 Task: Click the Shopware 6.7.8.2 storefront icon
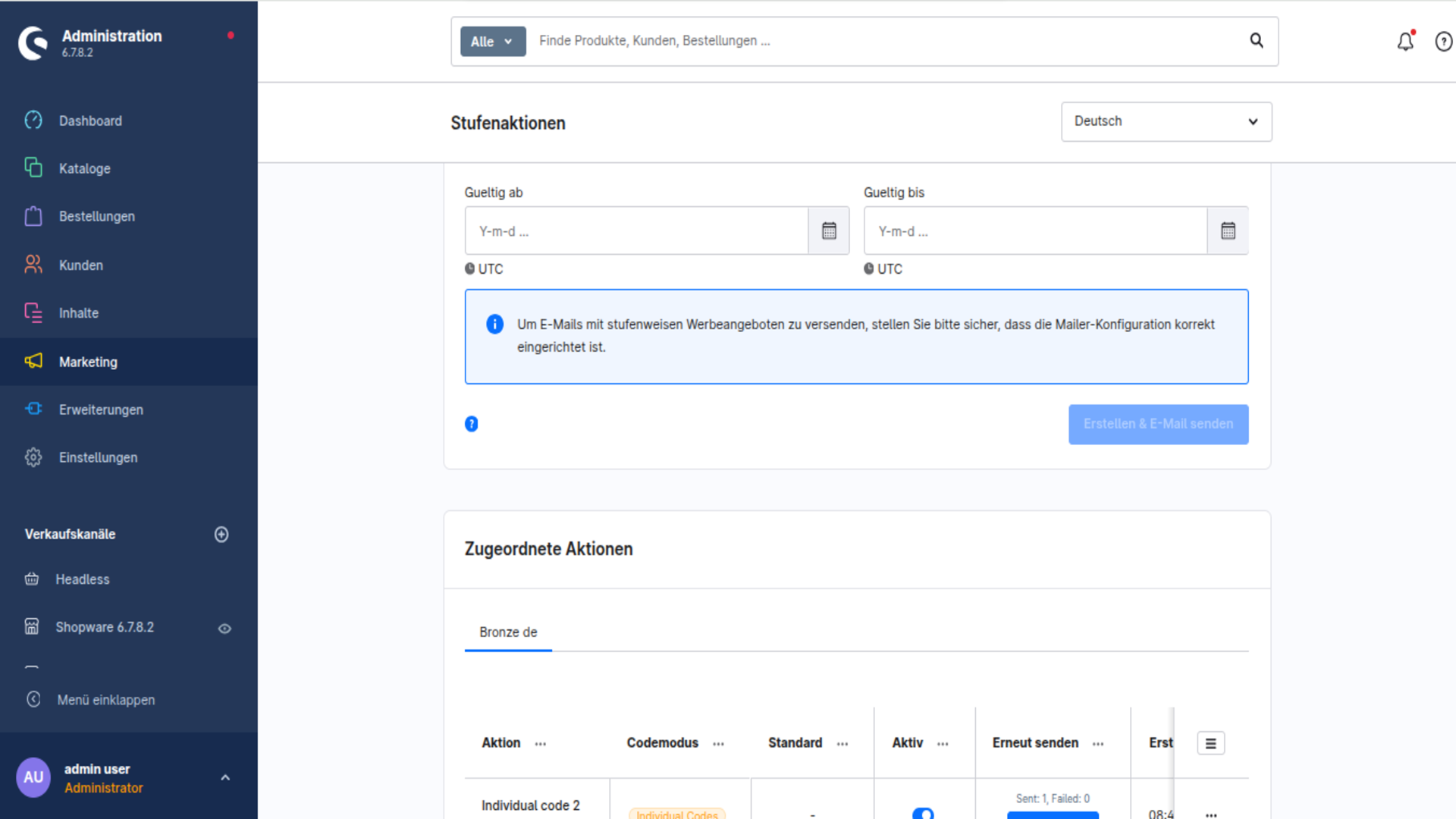point(32,626)
